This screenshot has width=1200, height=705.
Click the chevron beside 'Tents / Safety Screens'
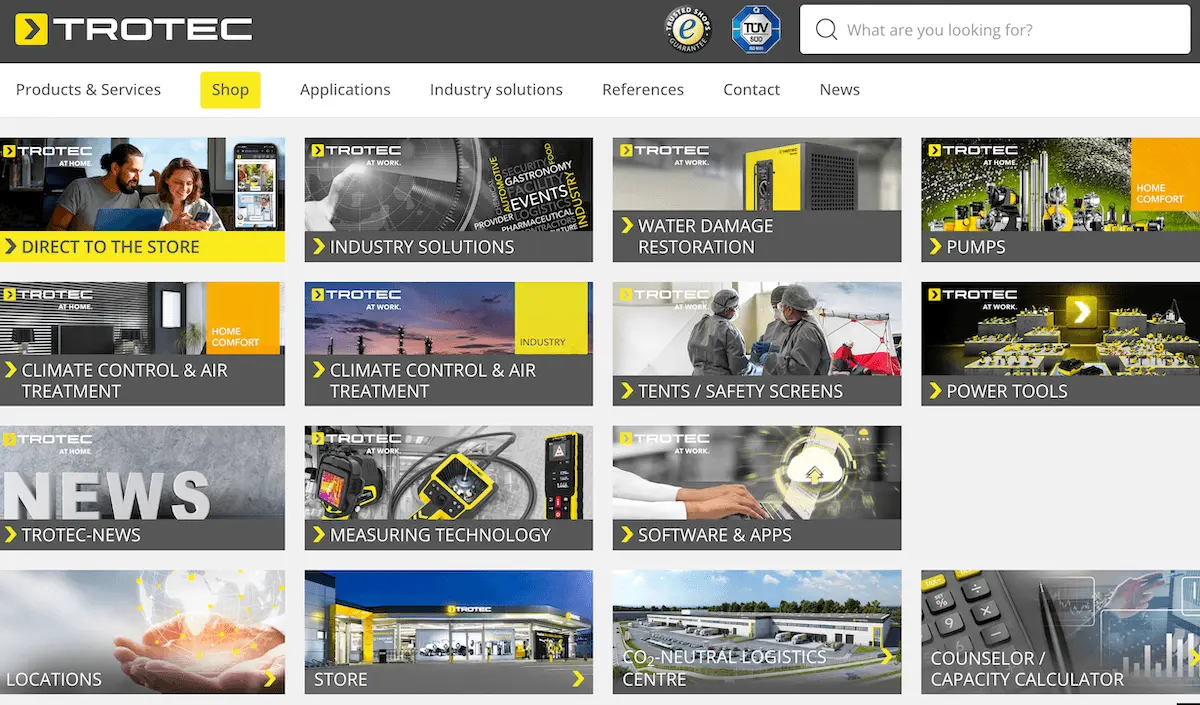click(627, 391)
